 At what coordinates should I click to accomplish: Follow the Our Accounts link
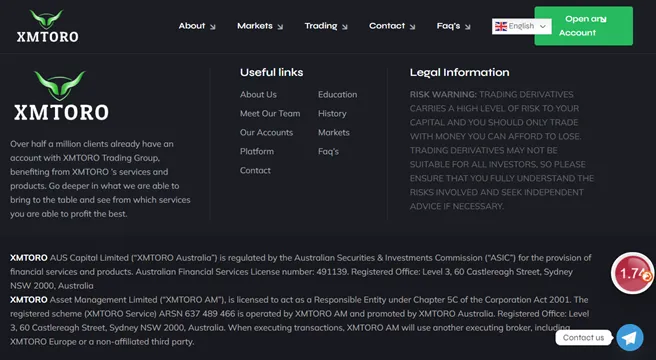266,132
